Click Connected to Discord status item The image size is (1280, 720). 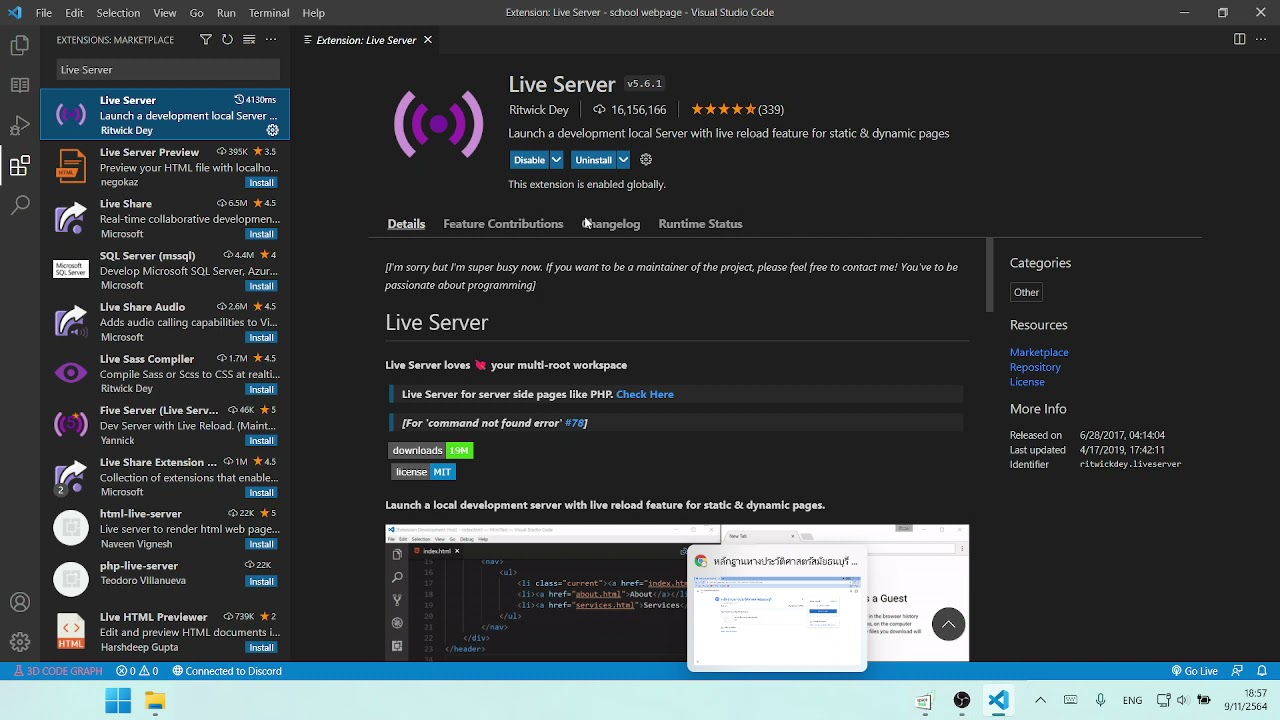click(x=227, y=671)
